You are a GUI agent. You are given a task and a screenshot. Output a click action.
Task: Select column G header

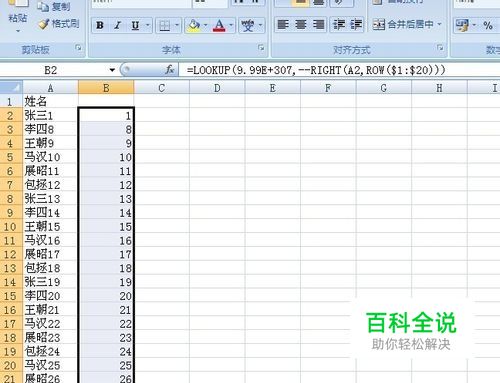(384, 88)
